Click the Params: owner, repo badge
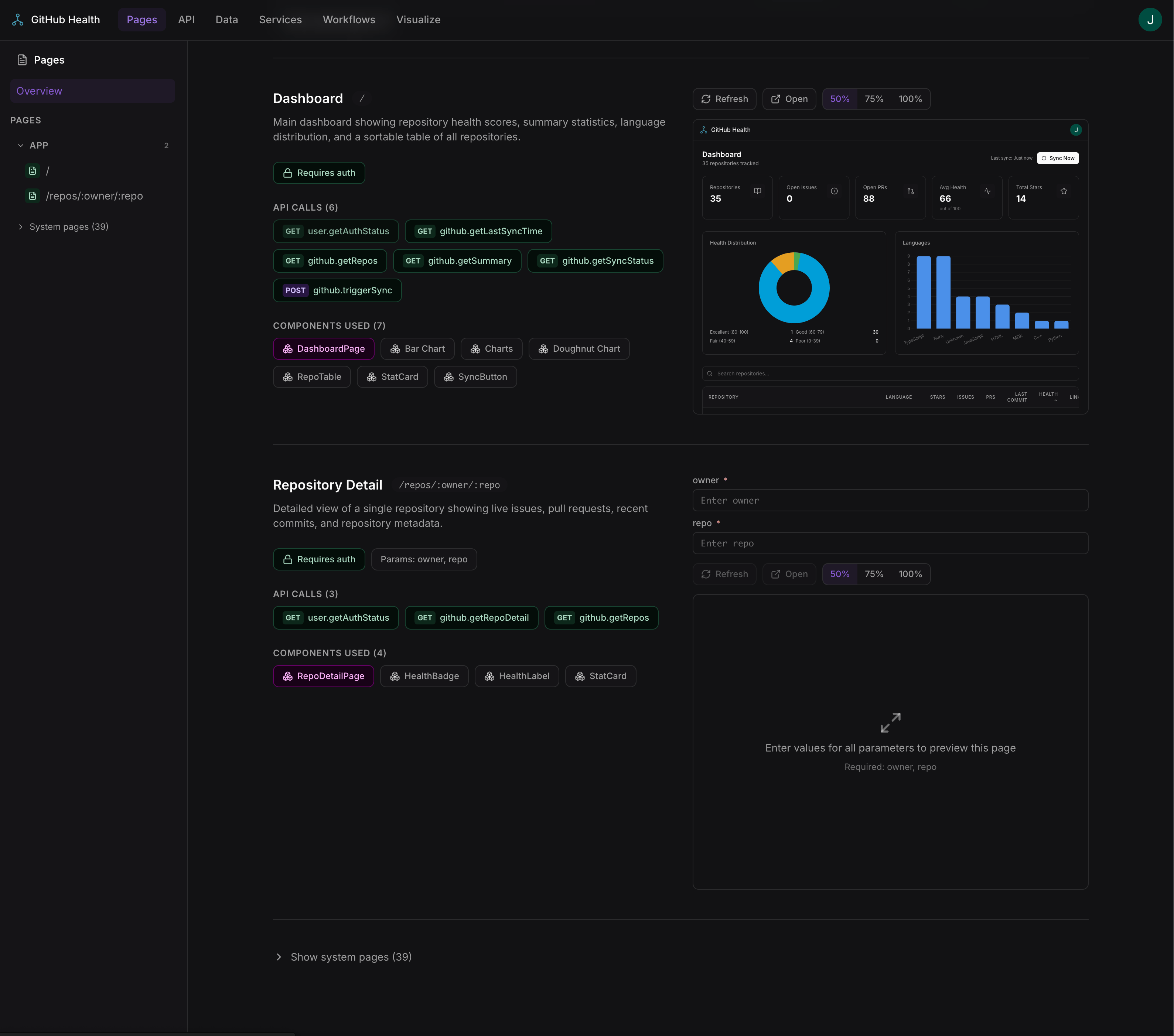This screenshot has height=1036, width=1174. (x=424, y=559)
